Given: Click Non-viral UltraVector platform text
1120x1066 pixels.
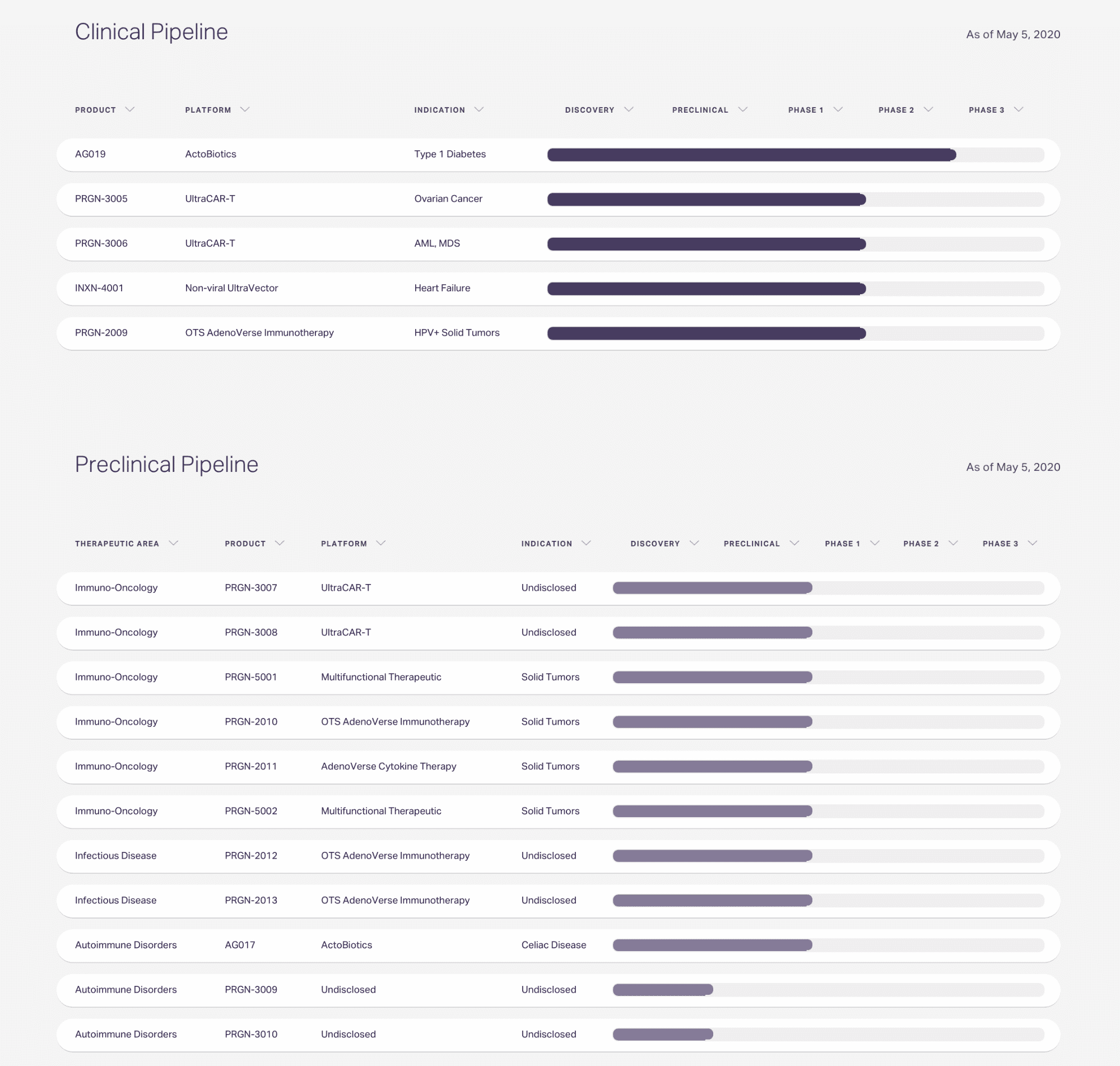Looking at the screenshot, I should [232, 288].
